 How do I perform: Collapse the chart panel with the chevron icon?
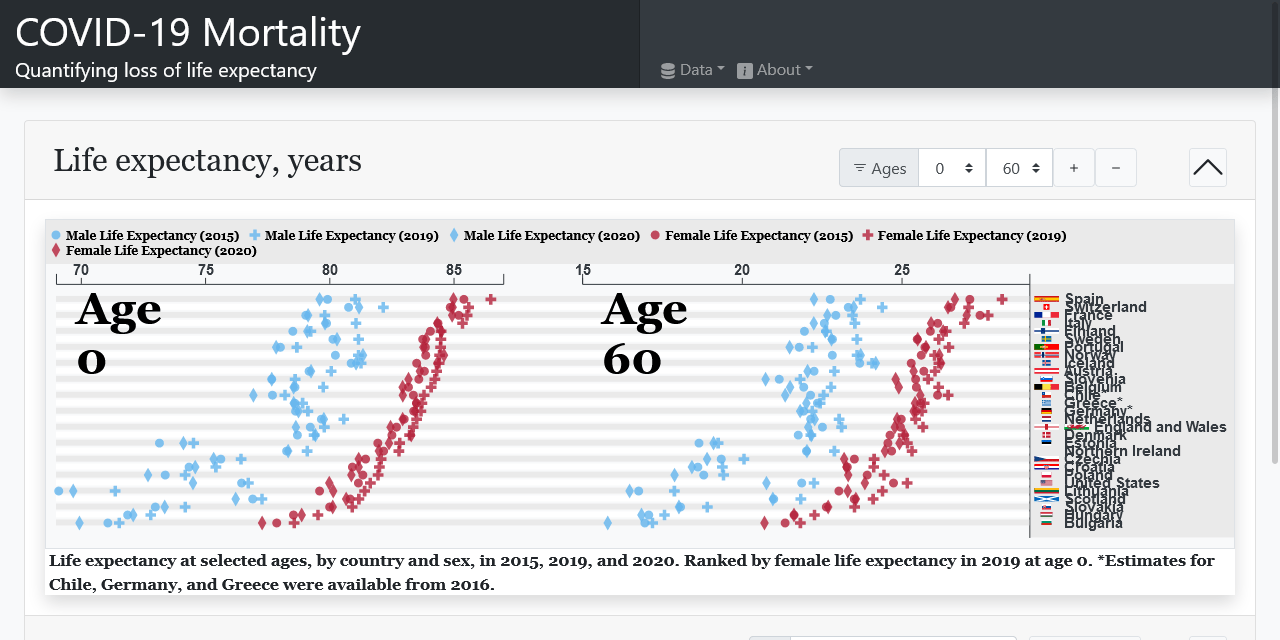[x=1207, y=167]
